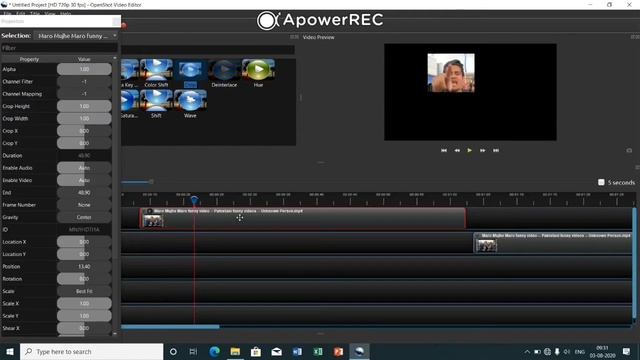Open the File menu
Image resolution: width=640 pixels, height=360 pixels.
tap(7, 13)
